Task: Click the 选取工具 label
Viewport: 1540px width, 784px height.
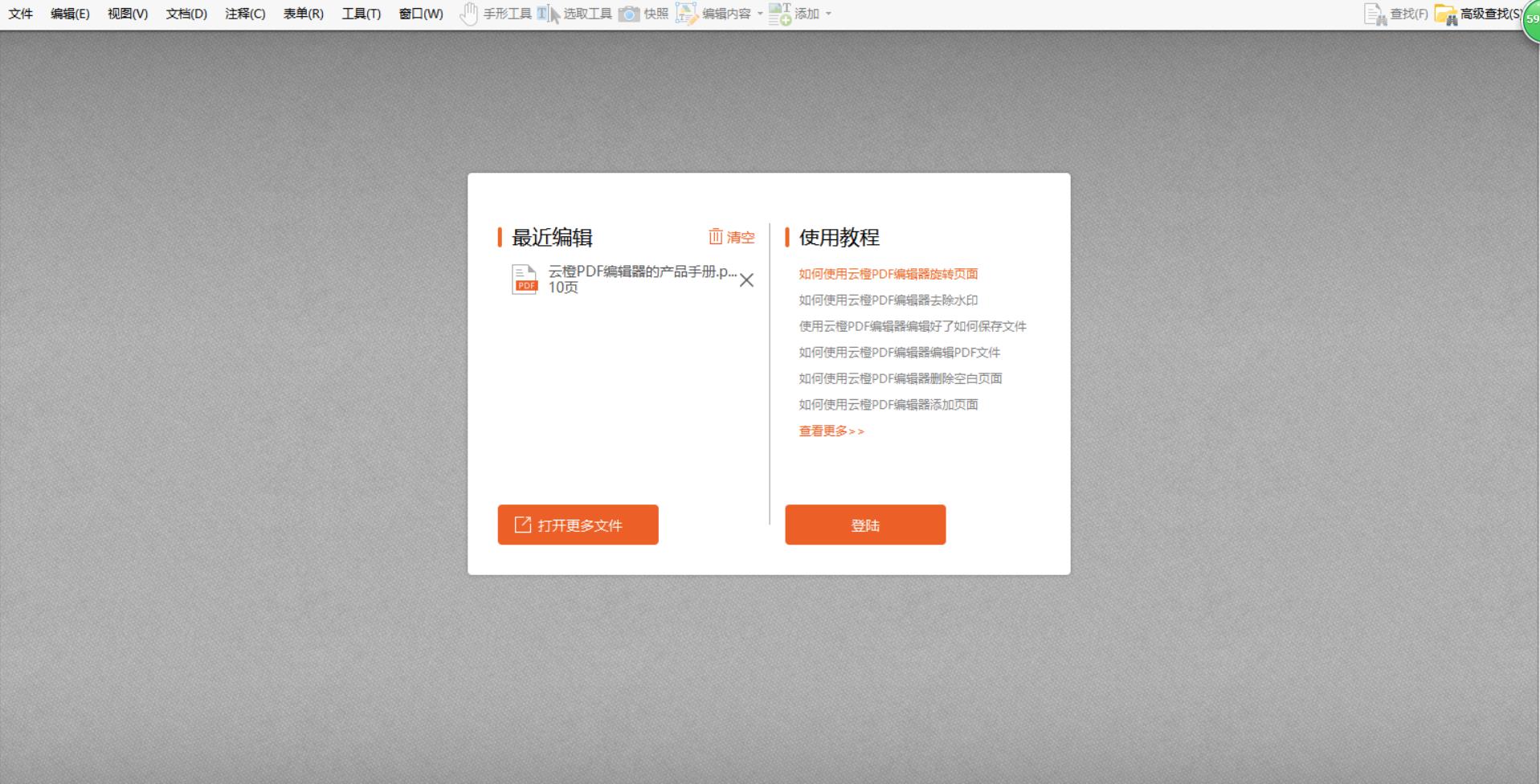Action: [588, 14]
